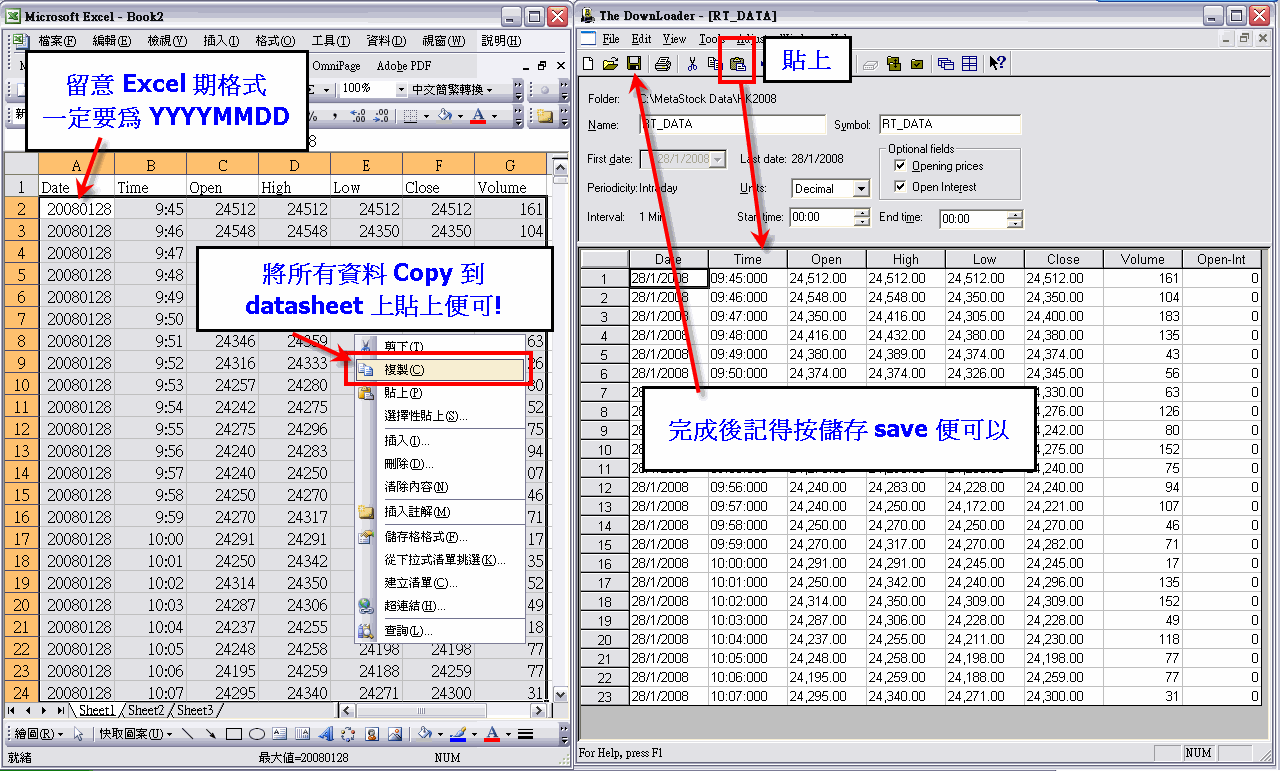
Task: Open Borders dropdown arrow in Excel toolbar
Action: (425, 116)
